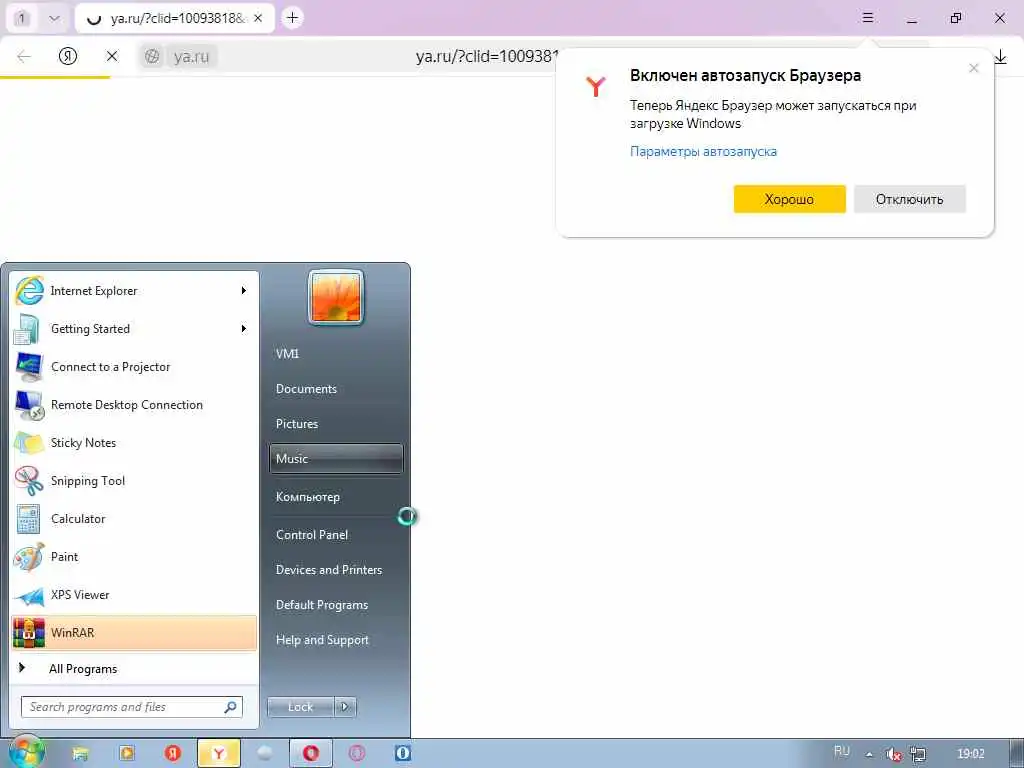Open the tab list dropdown chevron
Viewport: 1024px width, 768px height.
(54, 18)
